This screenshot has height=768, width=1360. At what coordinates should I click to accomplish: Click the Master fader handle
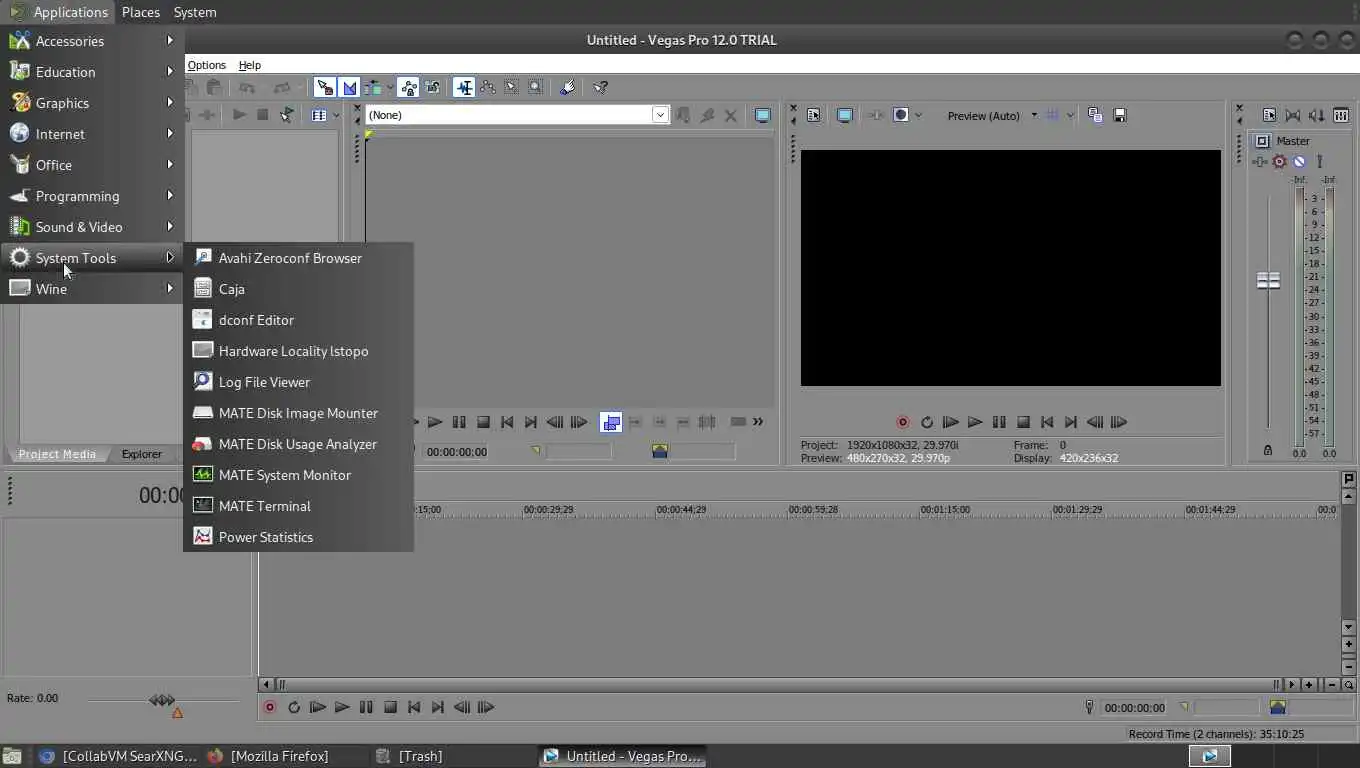click(1268, 281)
